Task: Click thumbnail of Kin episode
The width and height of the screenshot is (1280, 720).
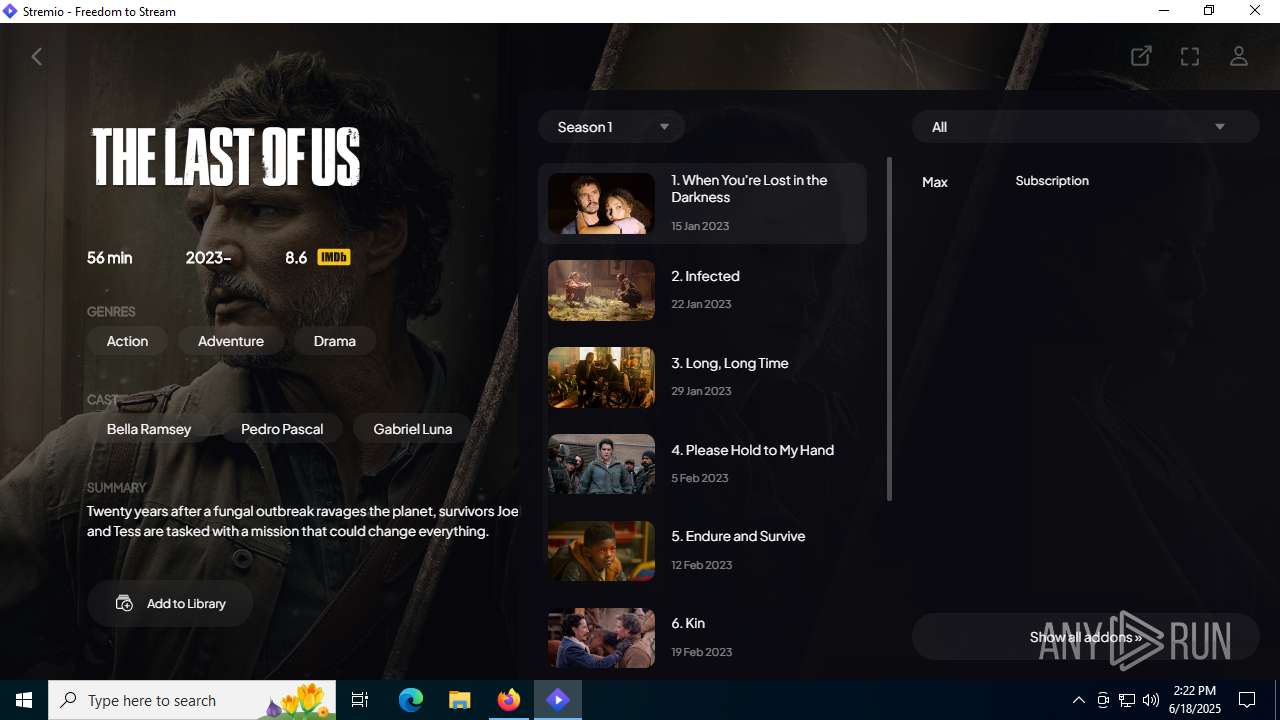Action: 601,638
